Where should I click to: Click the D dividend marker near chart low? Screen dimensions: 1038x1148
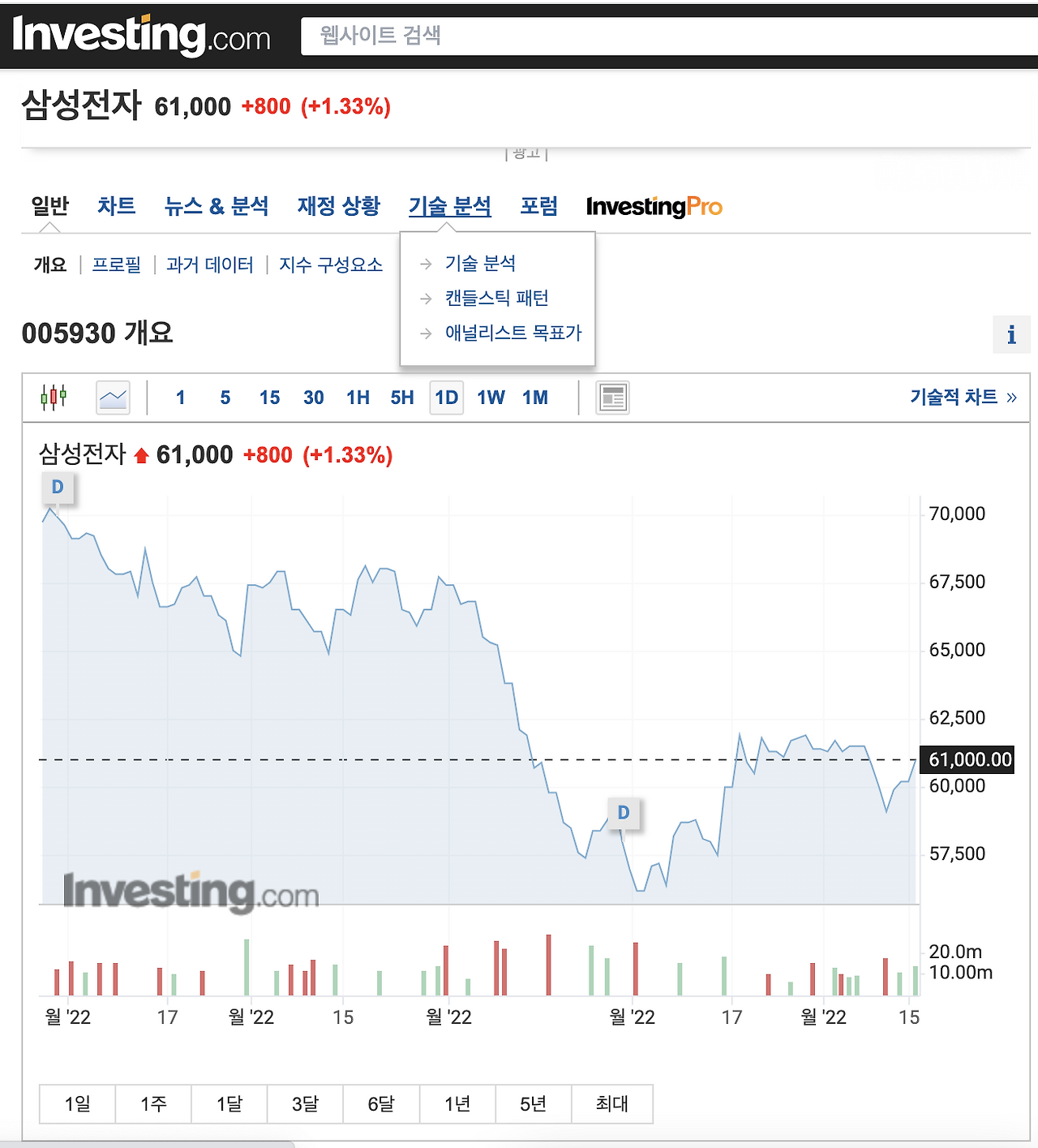pos(624,813)
